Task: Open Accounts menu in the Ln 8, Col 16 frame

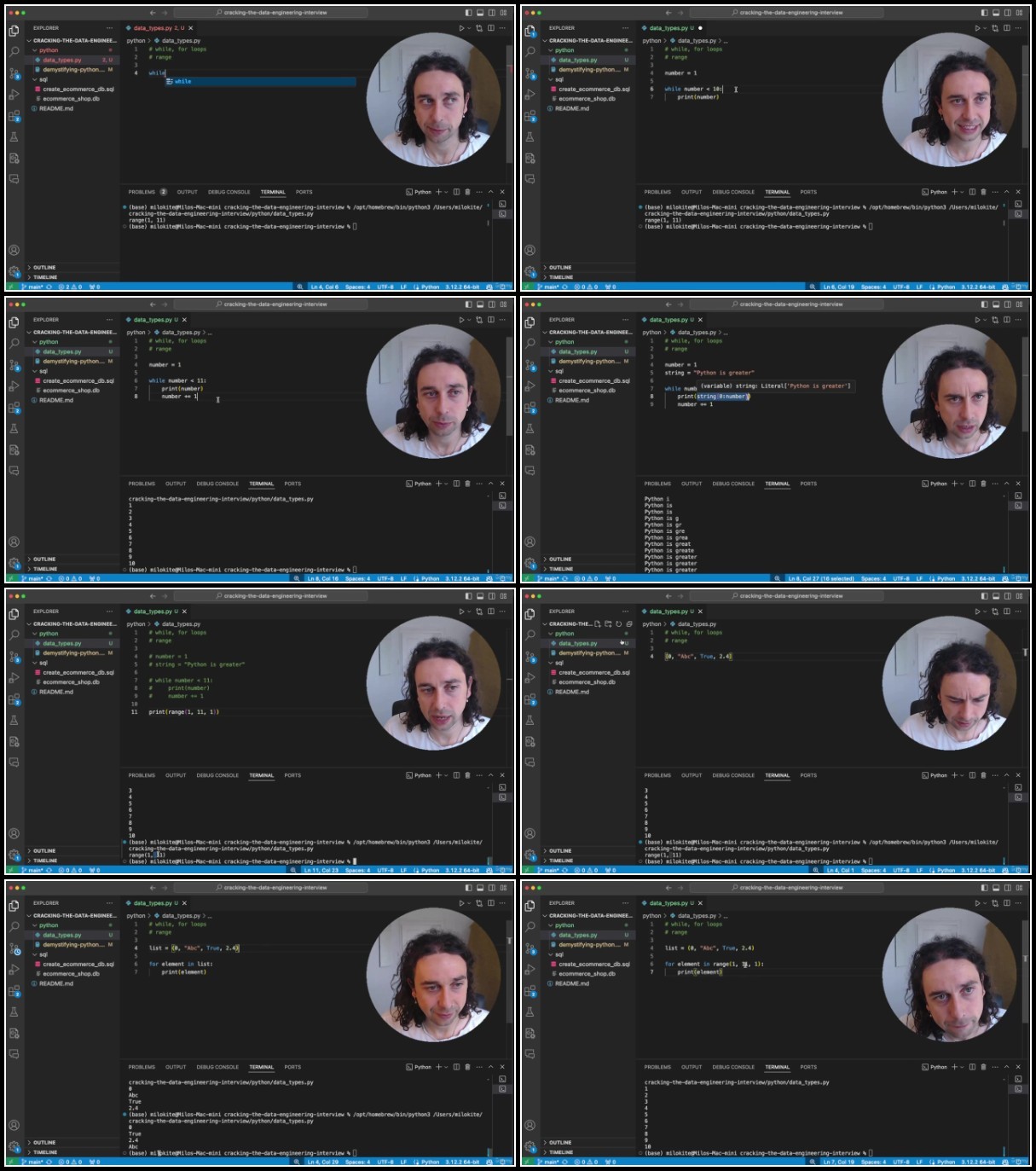Action: pos(14,542)
